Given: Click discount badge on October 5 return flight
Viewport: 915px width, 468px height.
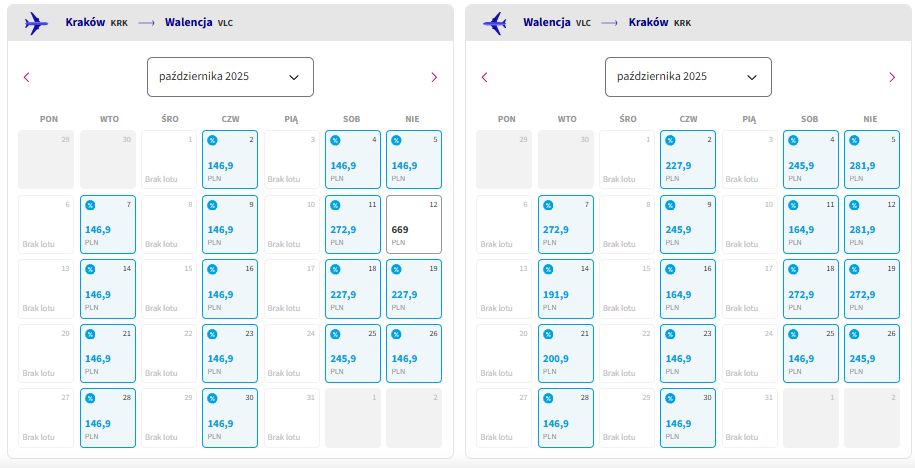Looking at the screenshot, I should (854, 140).
